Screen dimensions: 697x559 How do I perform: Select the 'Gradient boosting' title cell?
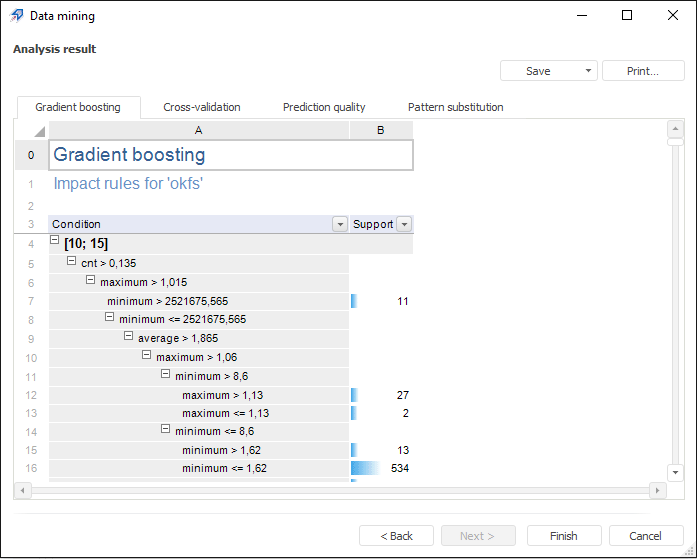[x=230, y=155]
